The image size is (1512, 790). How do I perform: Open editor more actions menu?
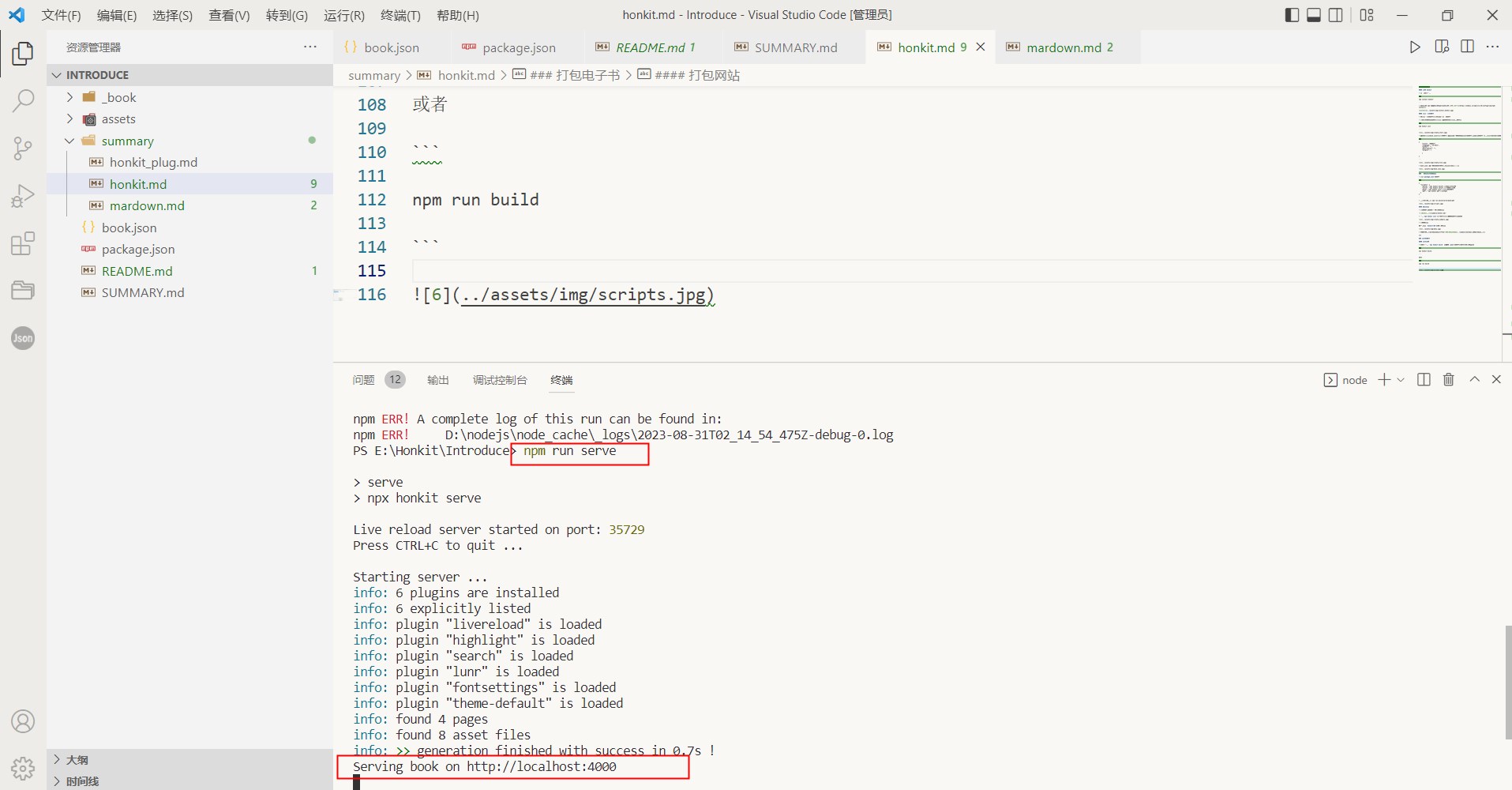[1492, 47]
